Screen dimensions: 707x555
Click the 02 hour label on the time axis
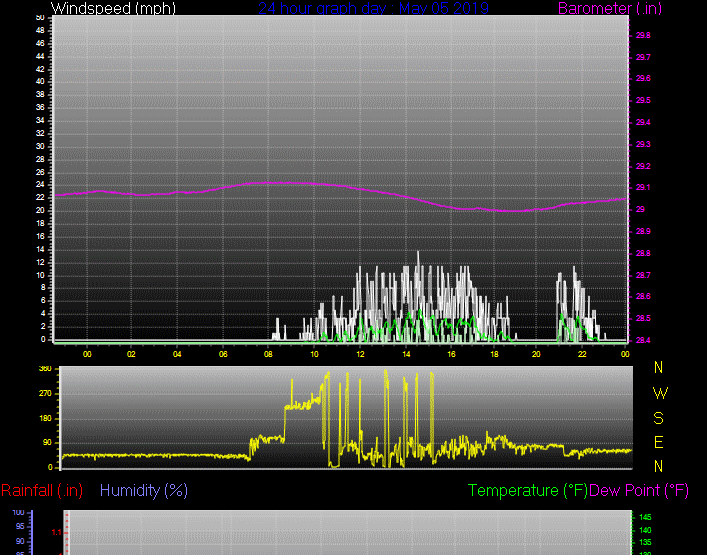click(131, 354)
